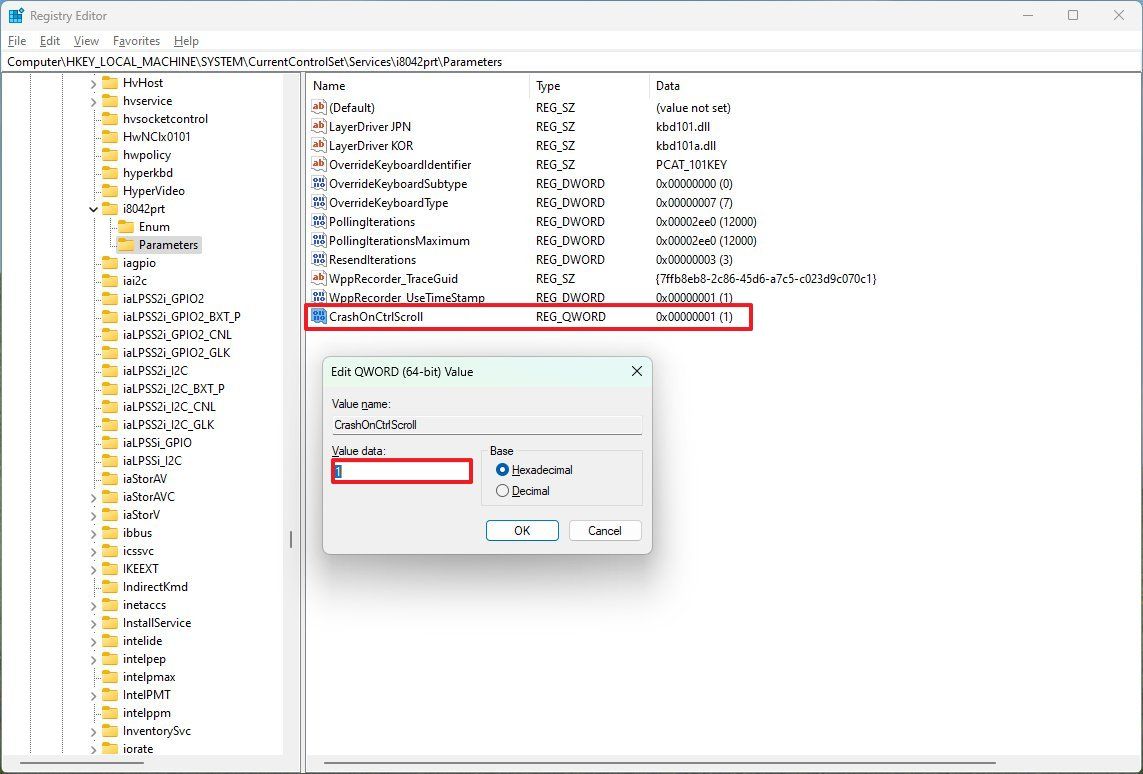The height and width of the screenshot is (774, 1143).
Task: Click the hvsocketcontrol folder icon
Action: (110, 118)
